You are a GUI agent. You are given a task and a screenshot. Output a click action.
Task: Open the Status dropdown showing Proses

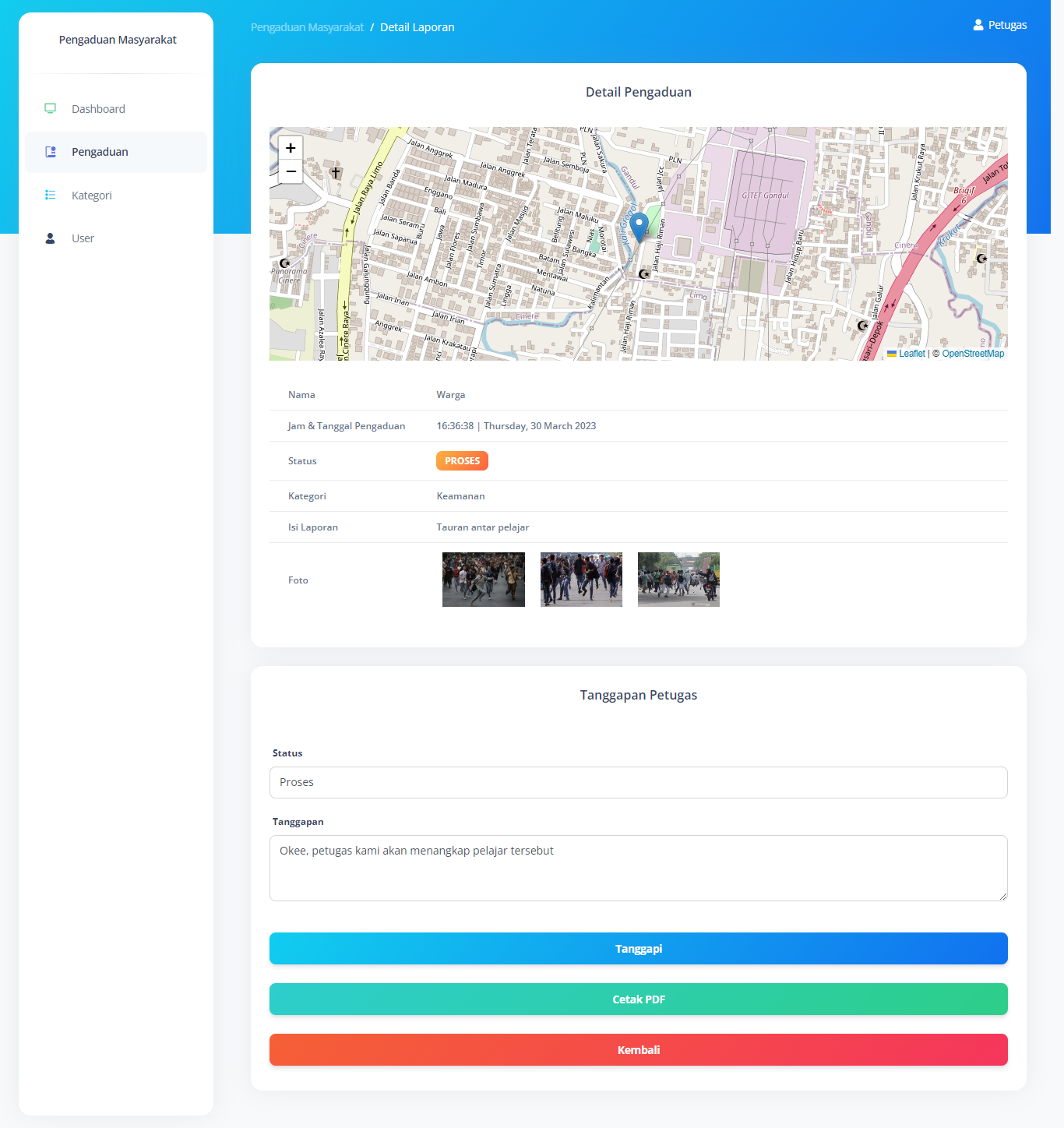point(638,782)
